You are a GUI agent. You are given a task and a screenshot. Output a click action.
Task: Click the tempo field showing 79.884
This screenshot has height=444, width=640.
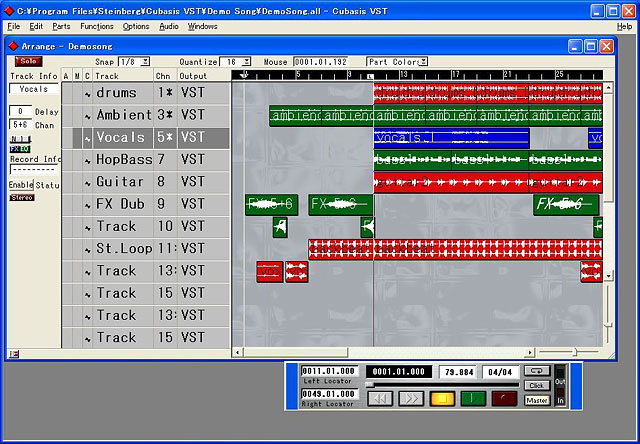click(459, 372)
